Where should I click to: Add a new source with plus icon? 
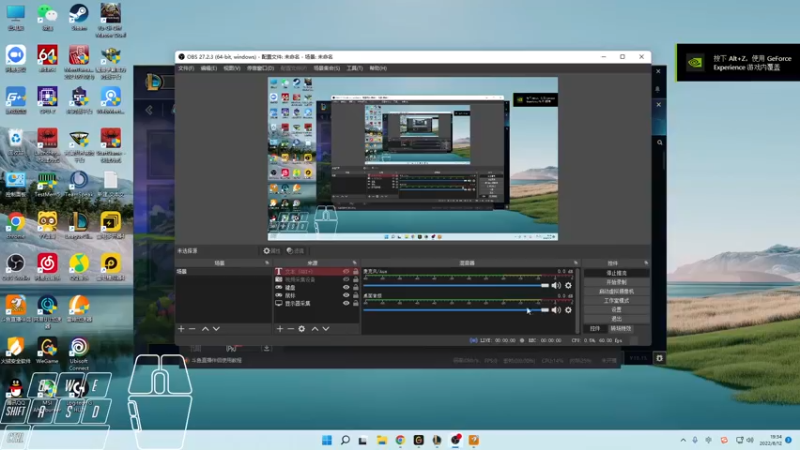[279, 328]
